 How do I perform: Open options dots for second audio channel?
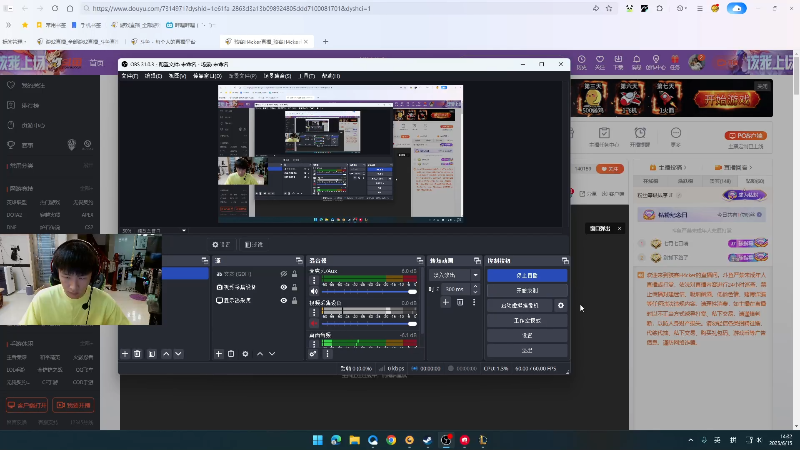point(314,312)
